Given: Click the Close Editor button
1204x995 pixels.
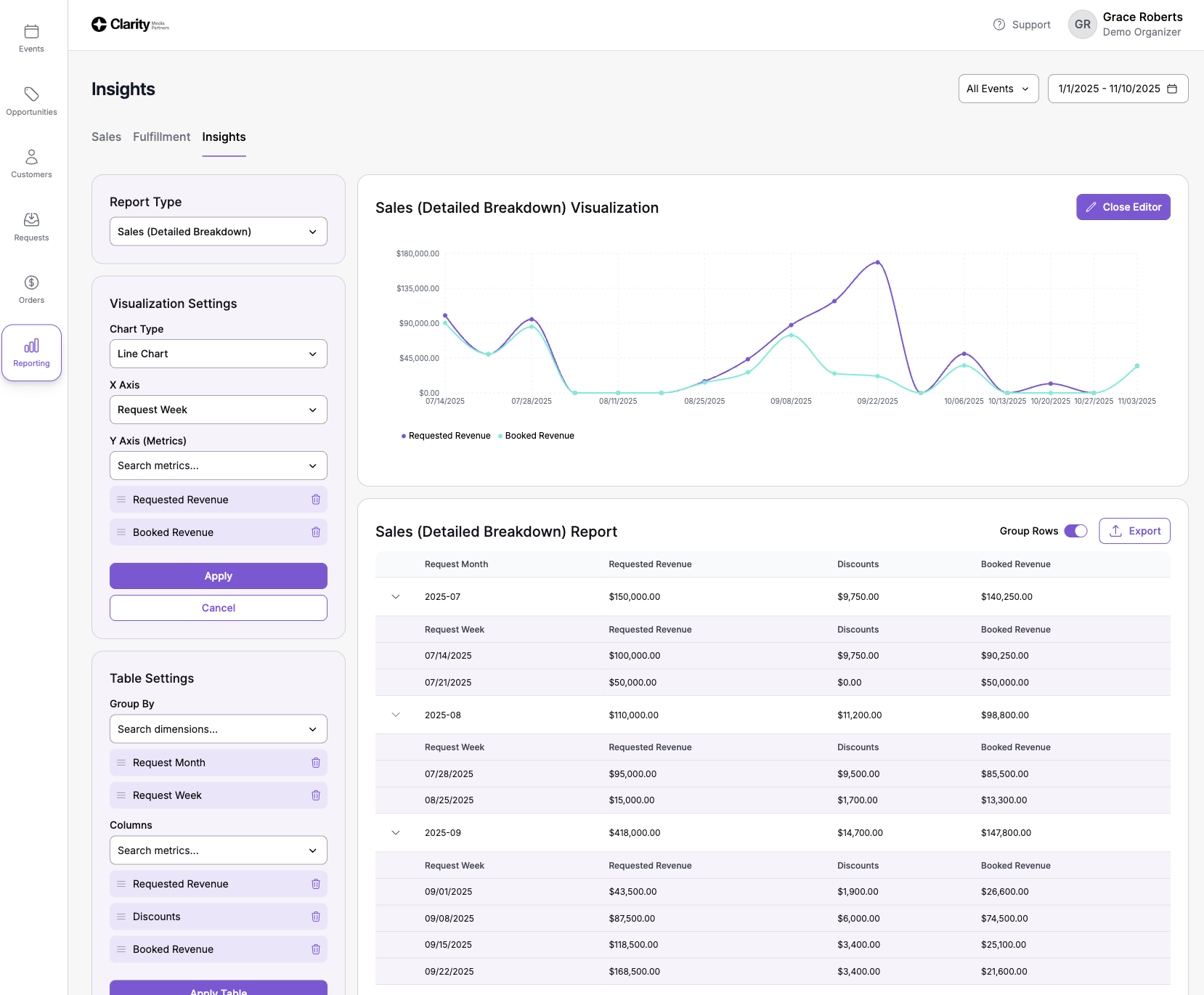Looking at the screenshot, I should point(1123,207).
